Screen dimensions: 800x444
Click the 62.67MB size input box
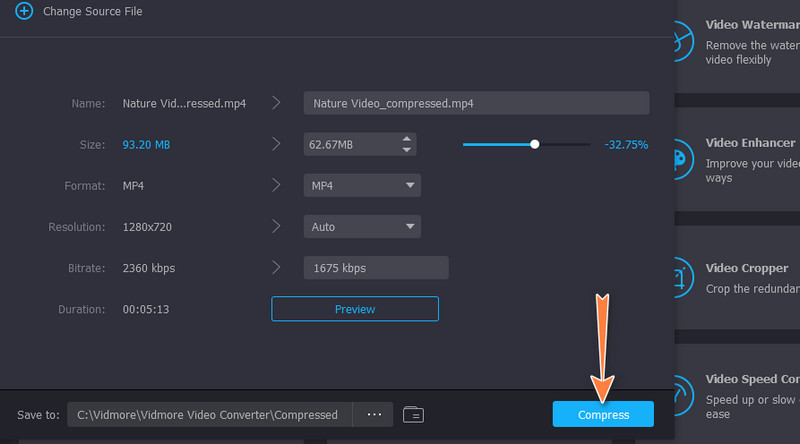coord(350,144)
